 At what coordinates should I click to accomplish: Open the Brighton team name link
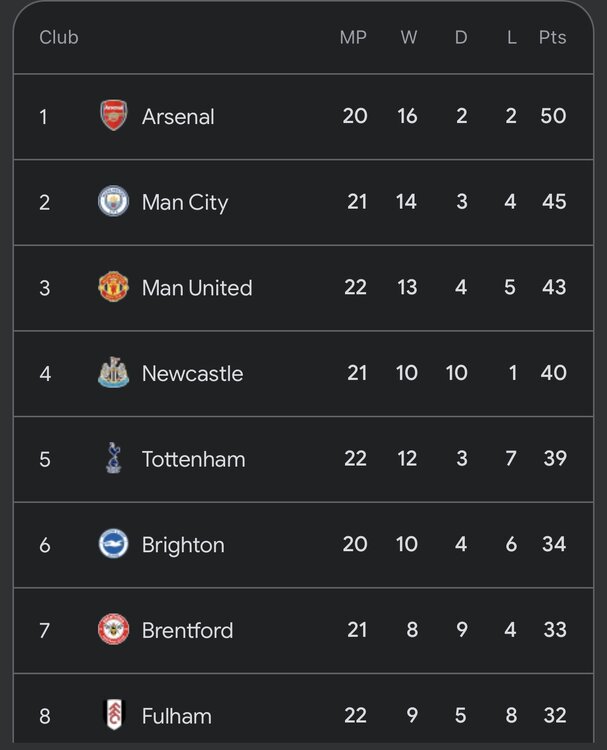click(x=183, y=544)
